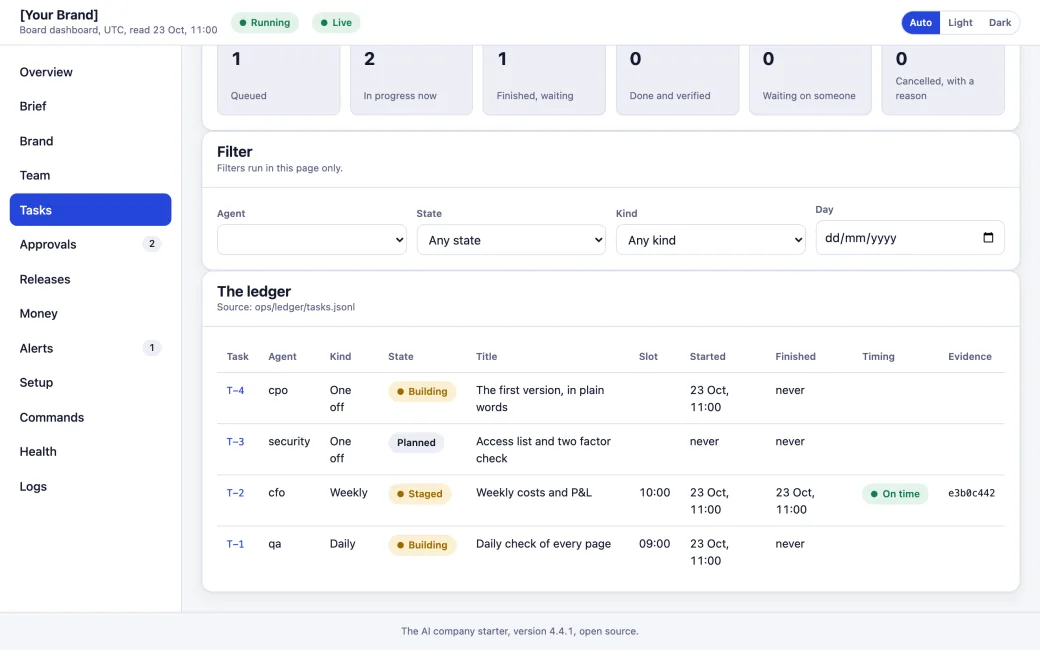Click the [Your Brand] header title
Viewport: 1040px width, 650px height.
59,15
